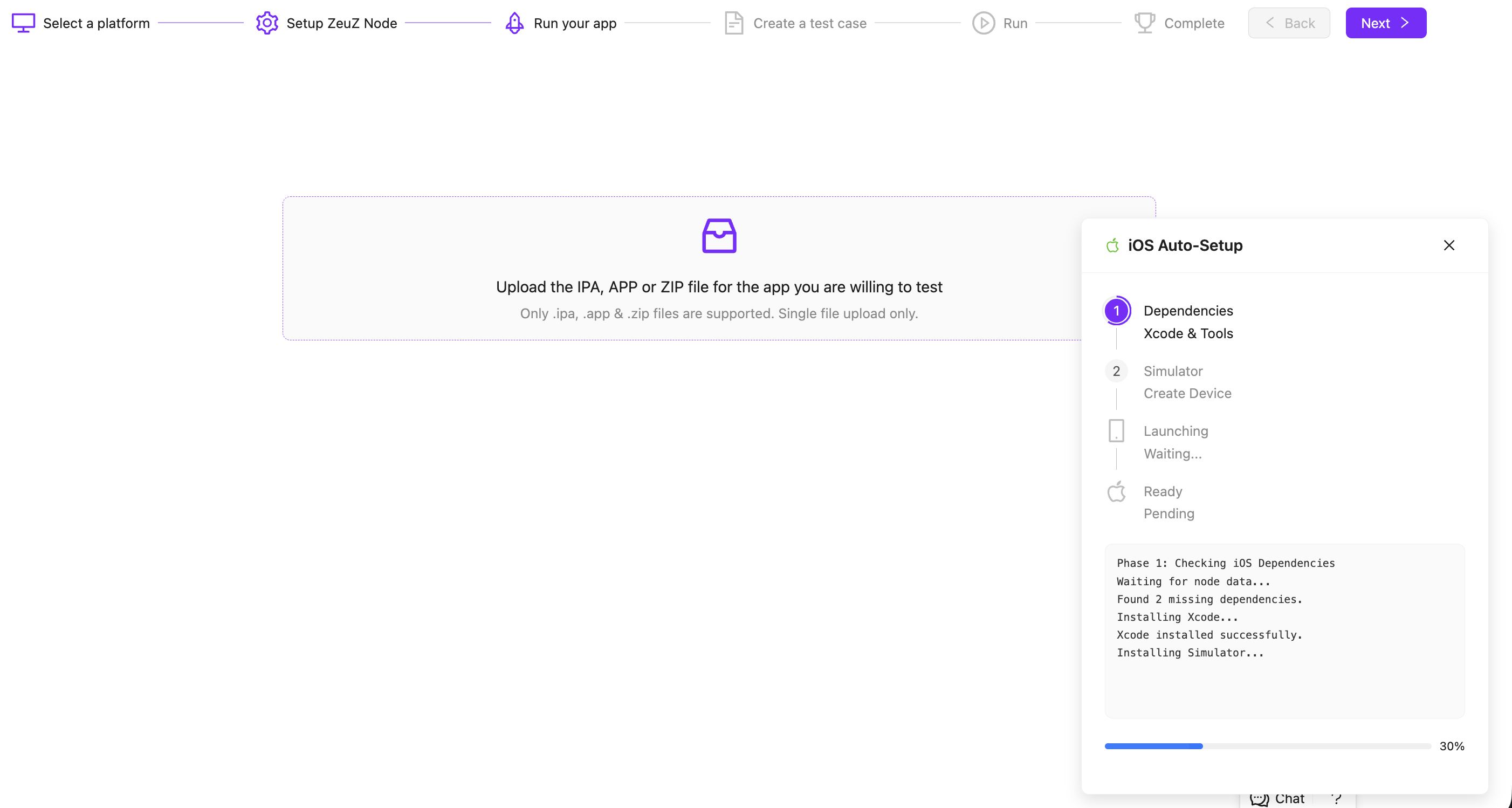Screen dimensions: 1512x808
Task: Select the Run your app step label
Action: pyautogui.click(x=575, y=23)
